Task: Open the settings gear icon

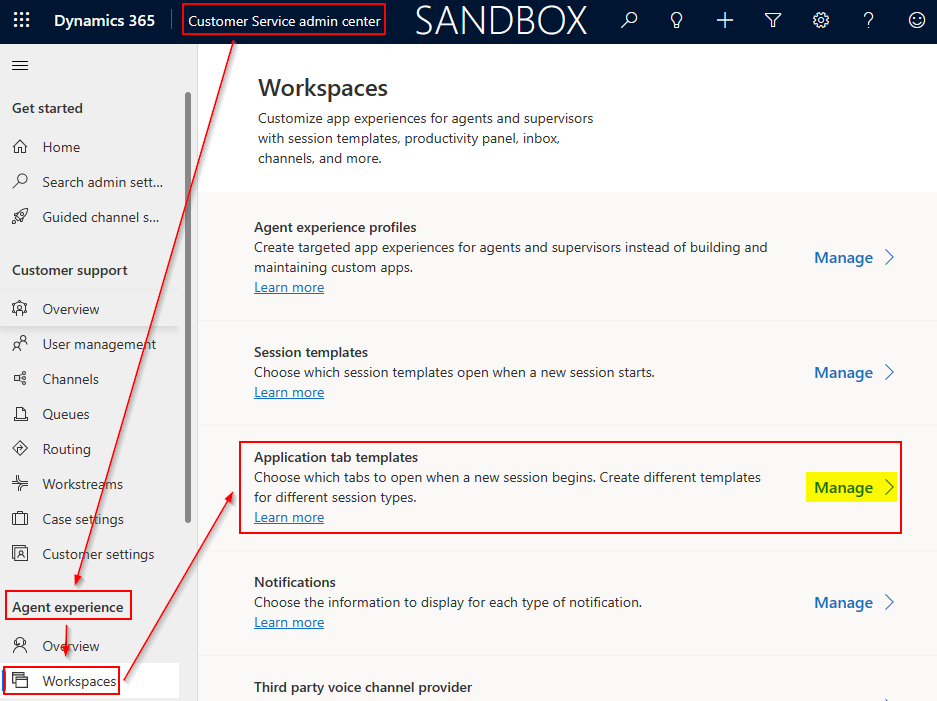Action: pyautogui.click(x=821, y=20)
